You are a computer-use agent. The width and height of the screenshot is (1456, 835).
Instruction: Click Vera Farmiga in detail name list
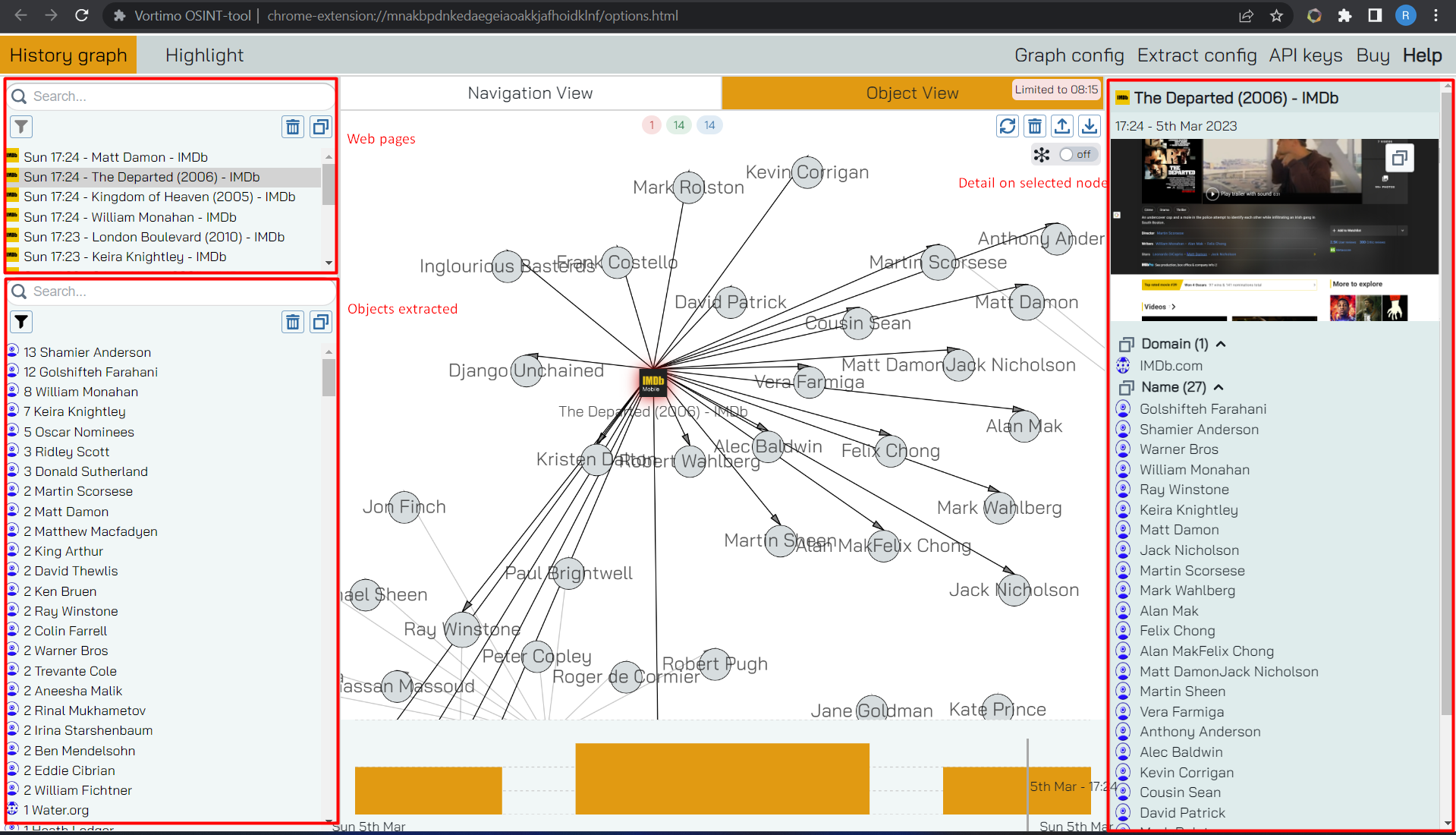[x=1181, y=712]
